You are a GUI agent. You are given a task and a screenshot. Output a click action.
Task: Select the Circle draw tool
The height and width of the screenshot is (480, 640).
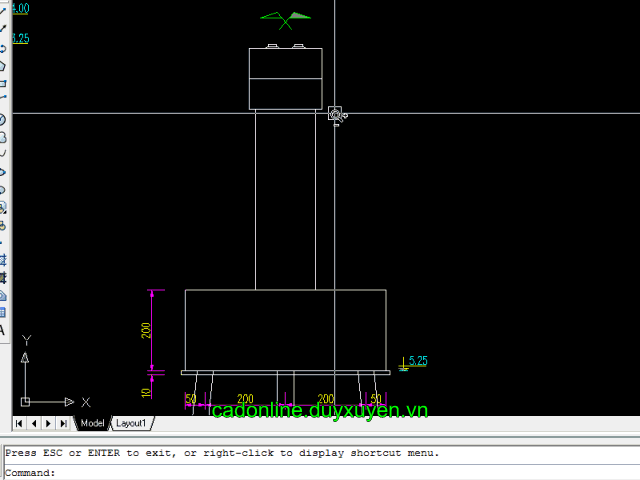coord(3,119)
